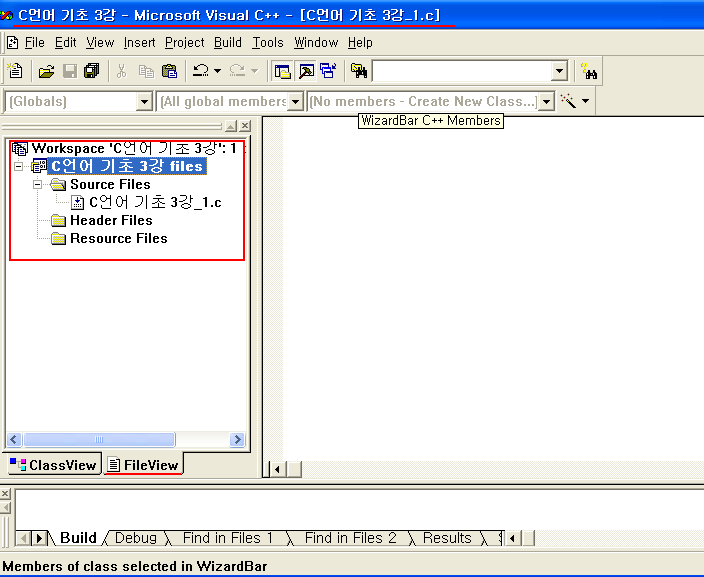Click the workspace horizontal scrollbar thumb
The image size is (704, 577).
point(99,439)
